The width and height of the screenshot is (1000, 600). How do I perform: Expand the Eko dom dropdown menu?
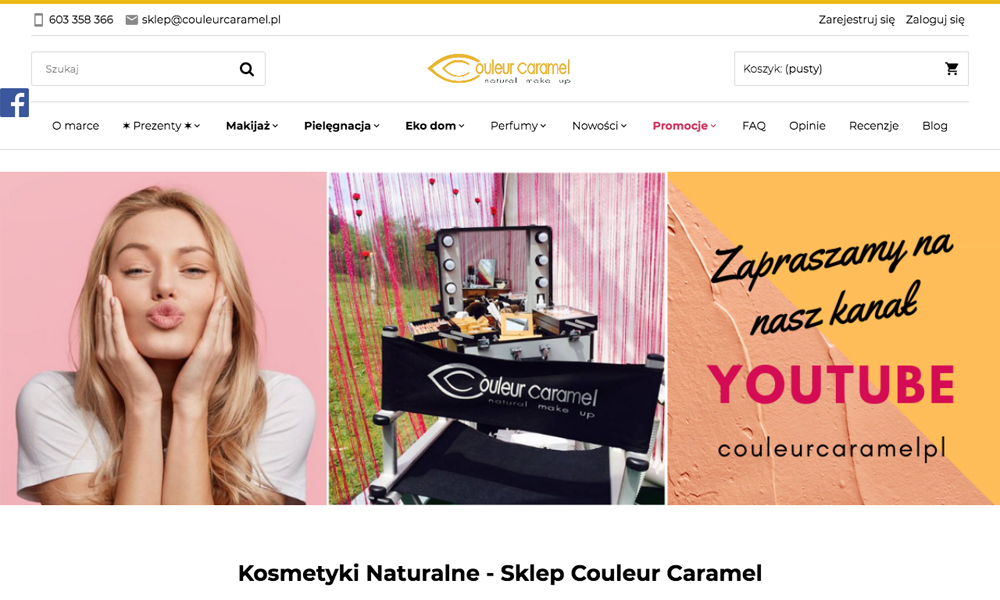click(x=435, y=126)
